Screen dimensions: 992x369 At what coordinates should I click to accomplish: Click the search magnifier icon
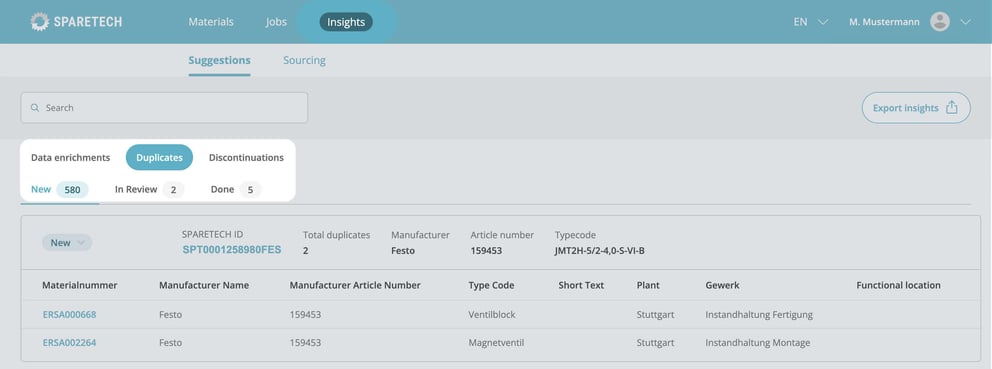coord(35,108)
